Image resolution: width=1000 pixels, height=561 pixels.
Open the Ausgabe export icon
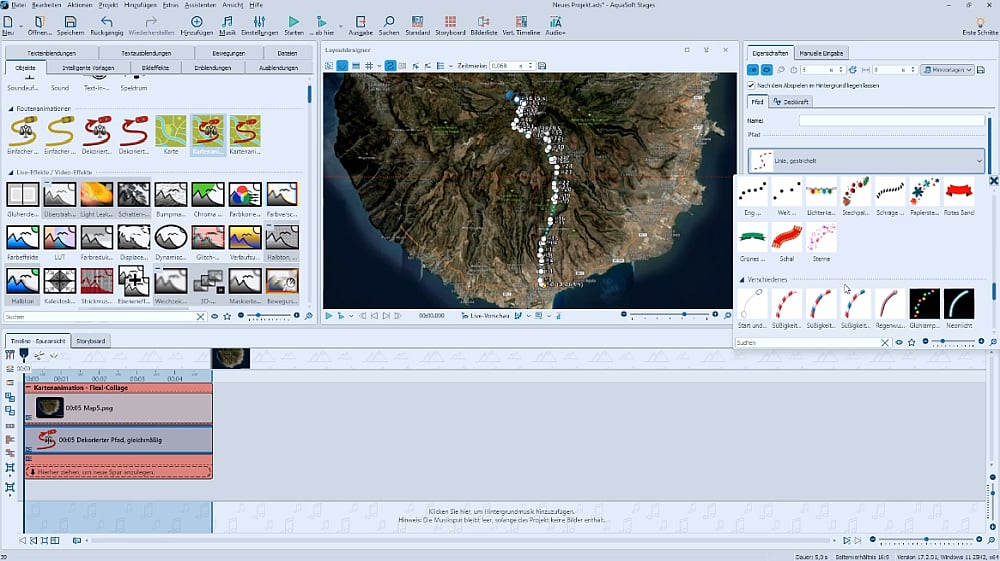click(360, 22)
